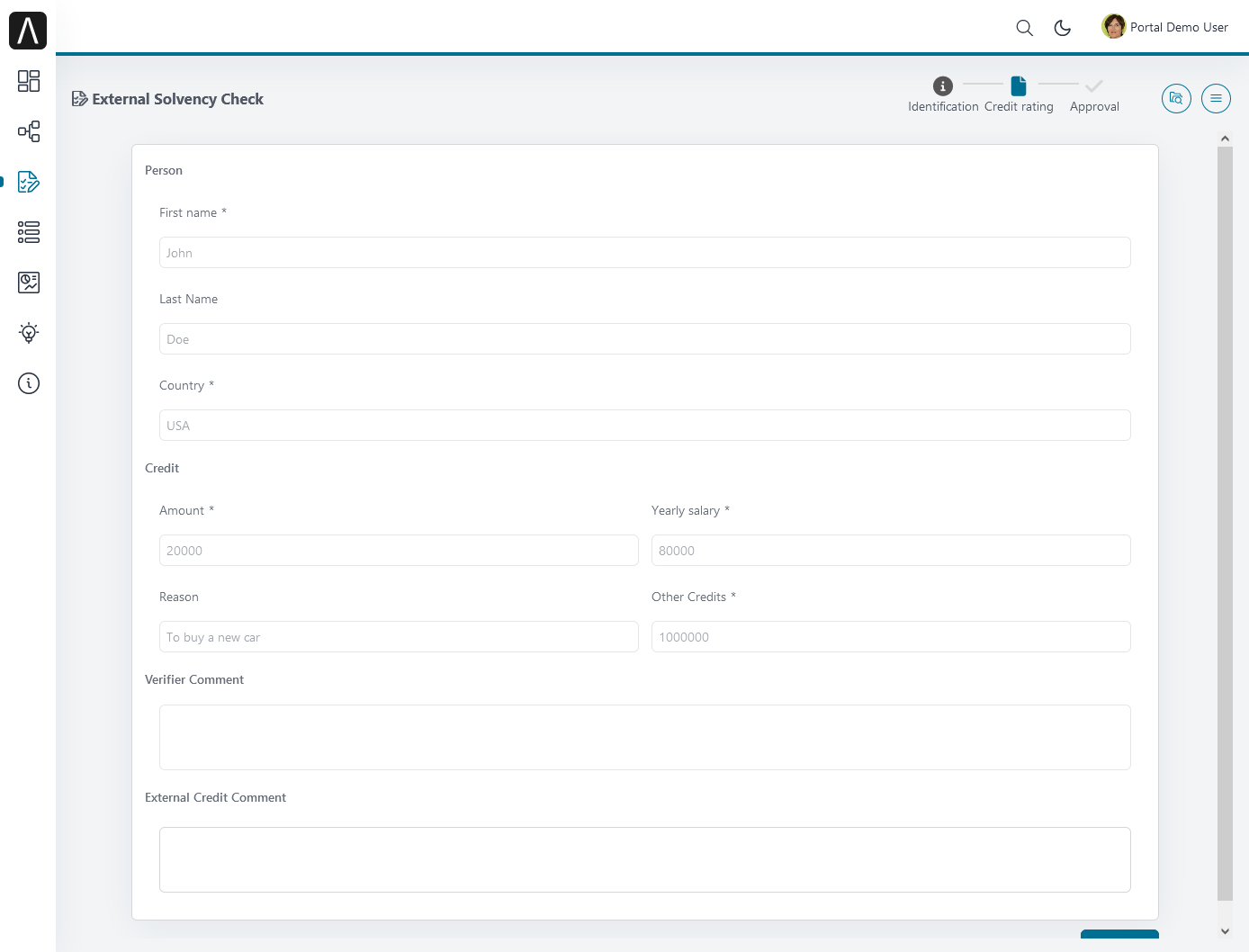Click inside the Verifier Comment textarea
This screenshot has height=952, width=1249.
[x=644, y=738]
